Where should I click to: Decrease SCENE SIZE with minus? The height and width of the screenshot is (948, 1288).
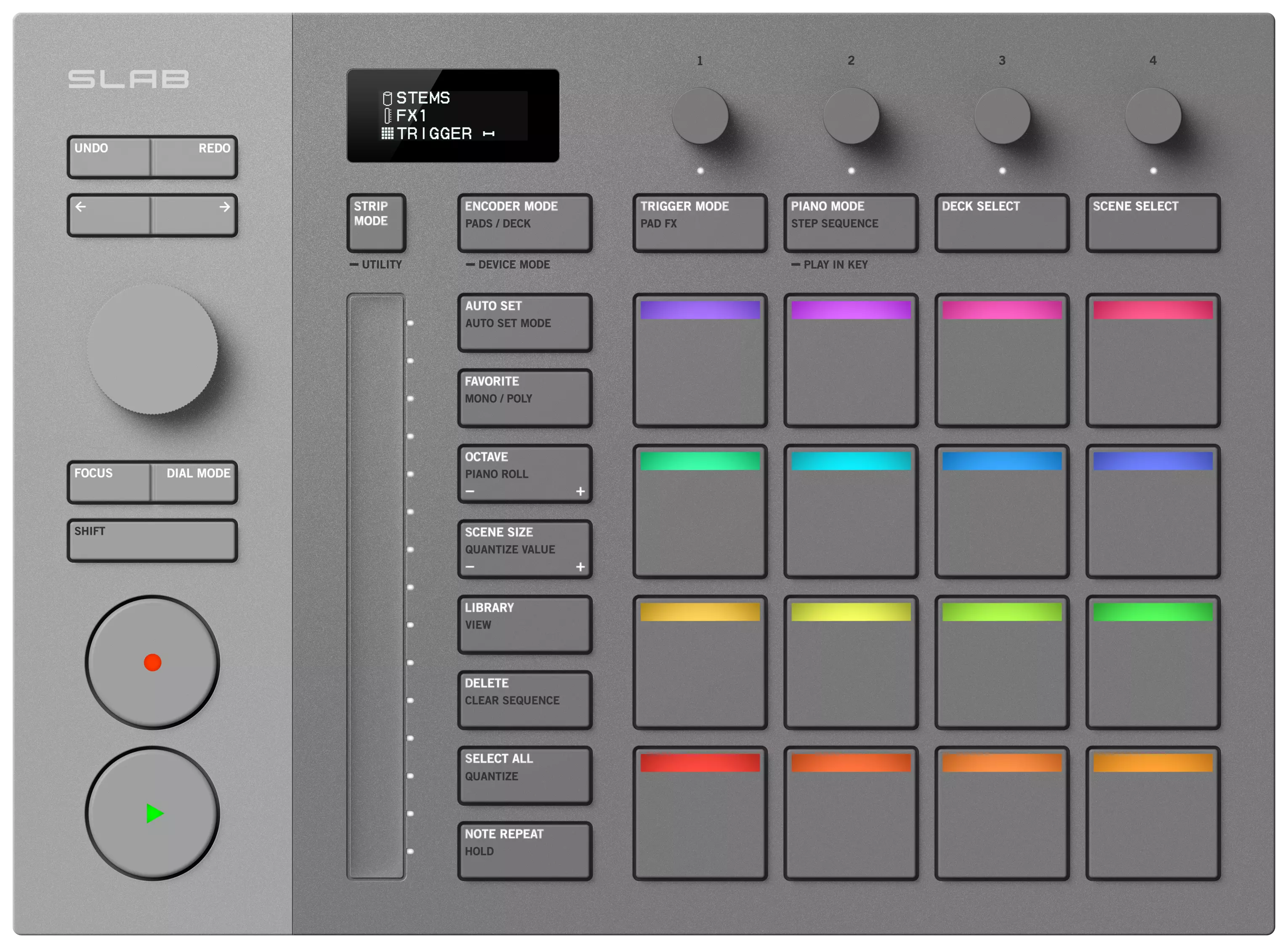[x=470, y=567]
